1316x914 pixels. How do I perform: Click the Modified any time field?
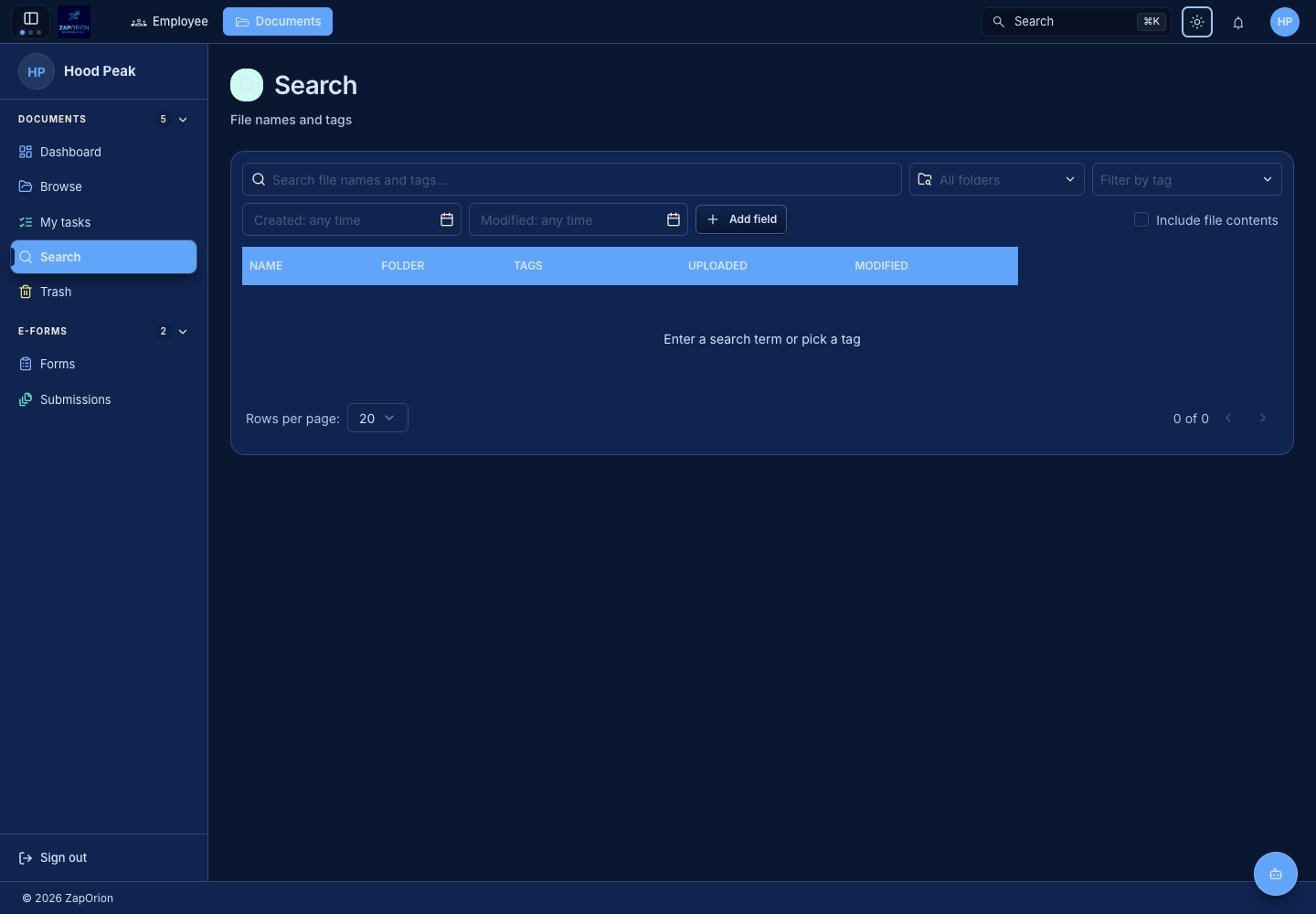coord(578,219)
